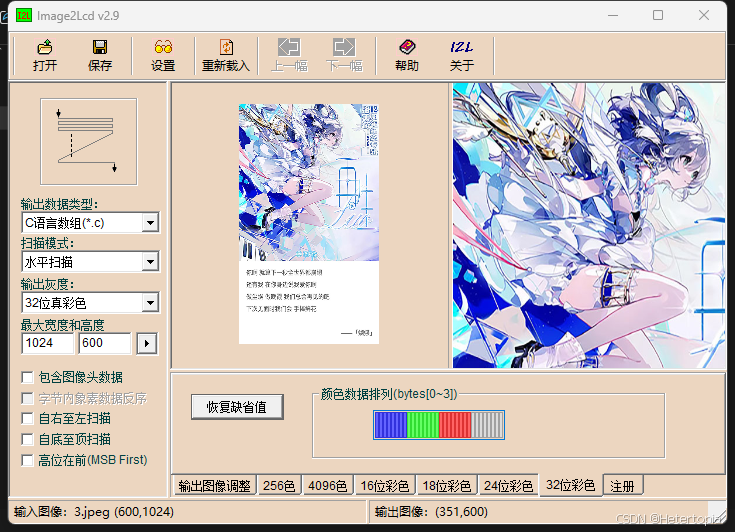Open the 注册 (Register) tab
735x532 pixels.
pos(622,486)
